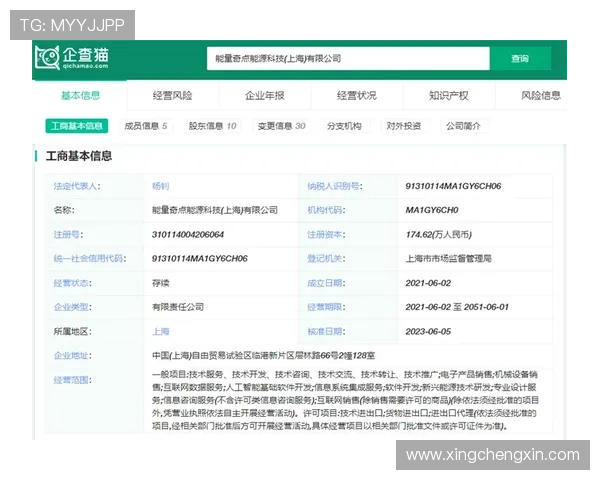Select the 成员信息 5 sub-tab

(x=145, y=126)
